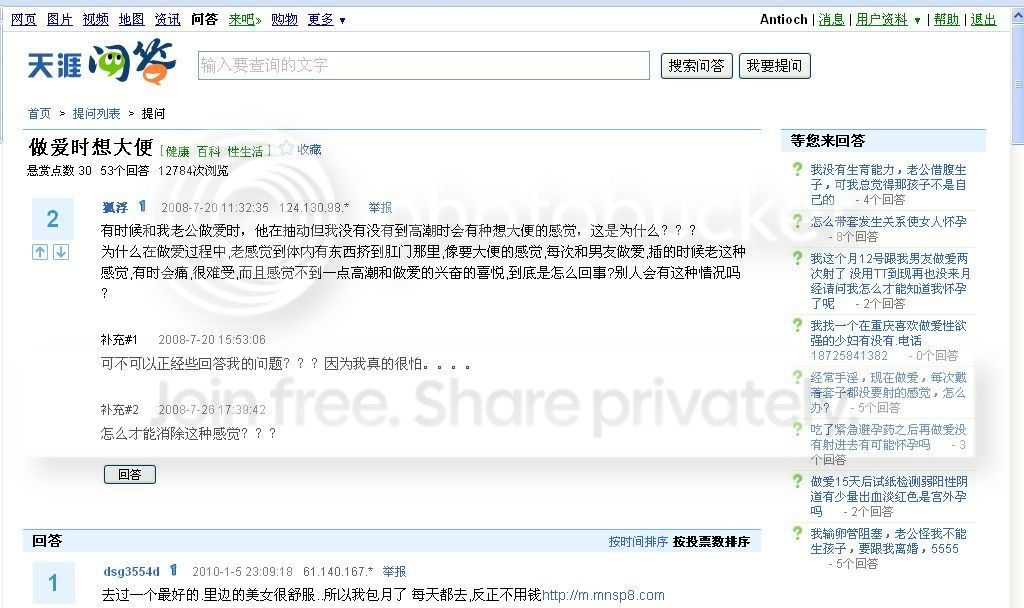Sort answers by 按时间排序
1024x608 pixels.
pos(638,541)
